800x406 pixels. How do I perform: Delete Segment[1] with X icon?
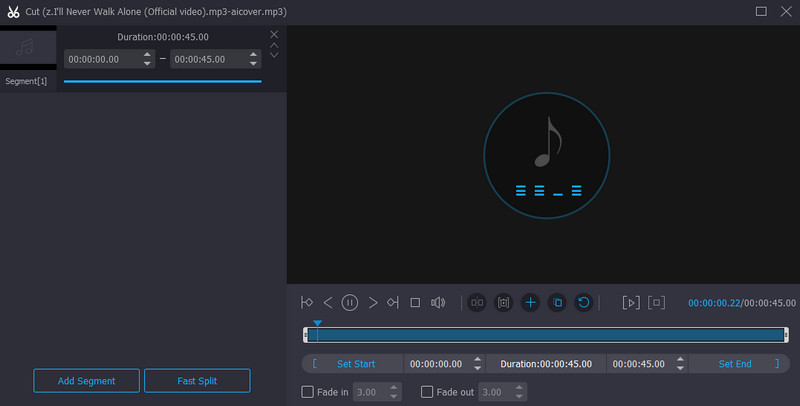[274, 34]
